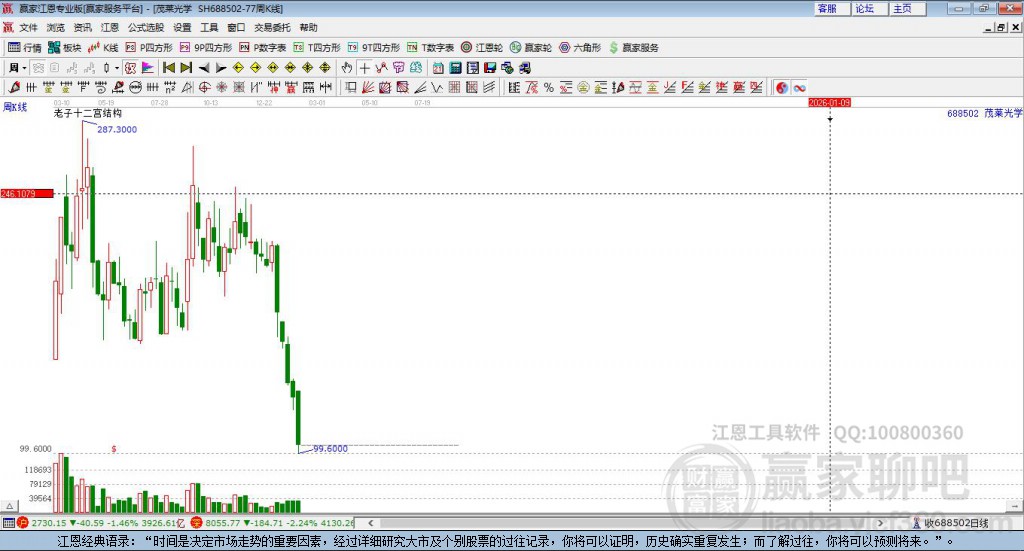Click the 周K线 period label
The width and height of the screenshot is (1024, 551).
click(15, 107)
